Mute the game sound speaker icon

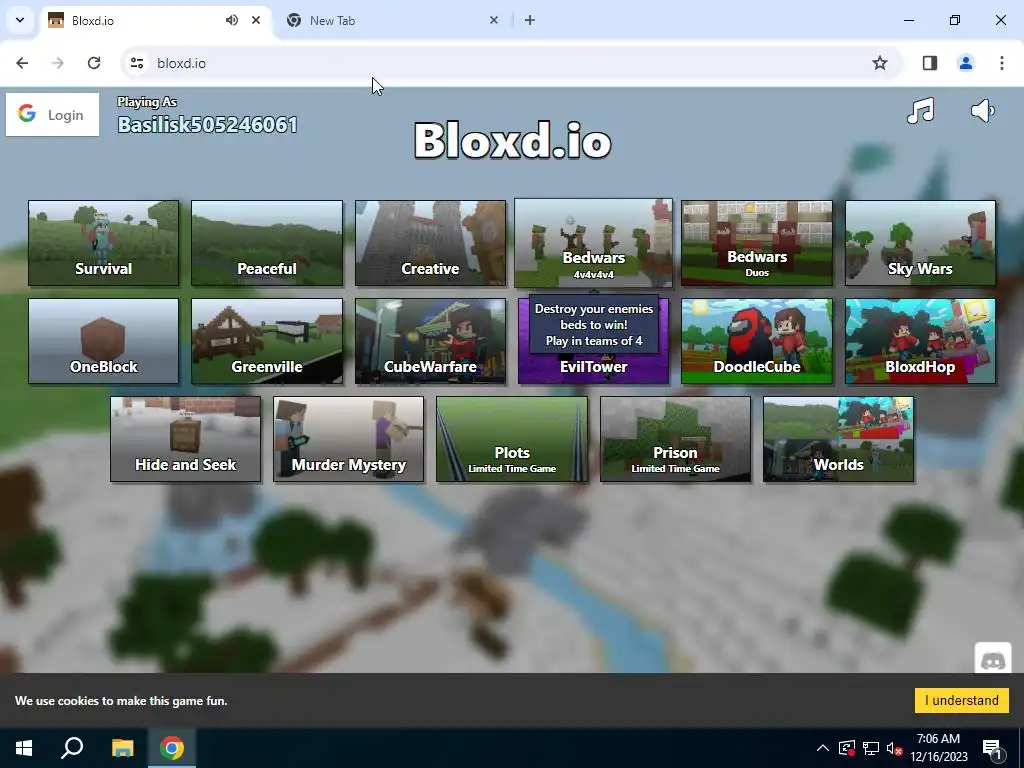[x=982, y=111]
